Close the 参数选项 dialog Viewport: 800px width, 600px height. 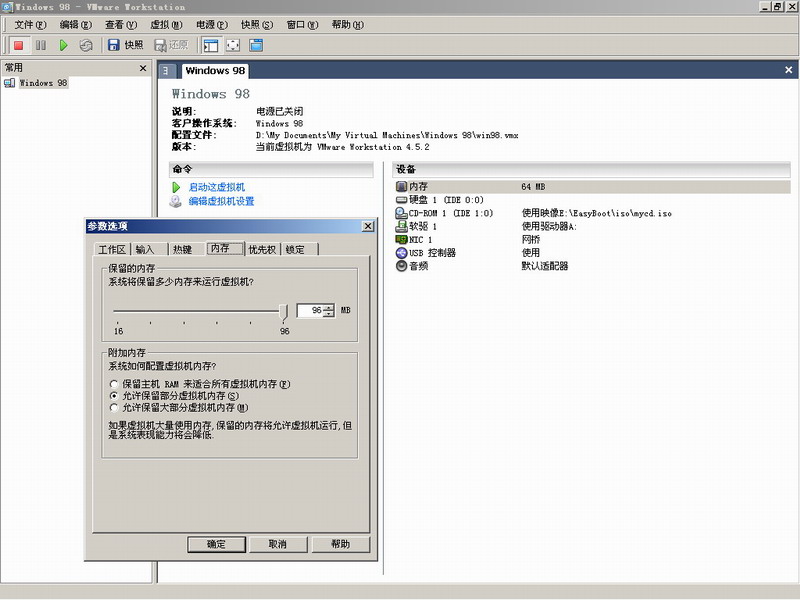368,226
